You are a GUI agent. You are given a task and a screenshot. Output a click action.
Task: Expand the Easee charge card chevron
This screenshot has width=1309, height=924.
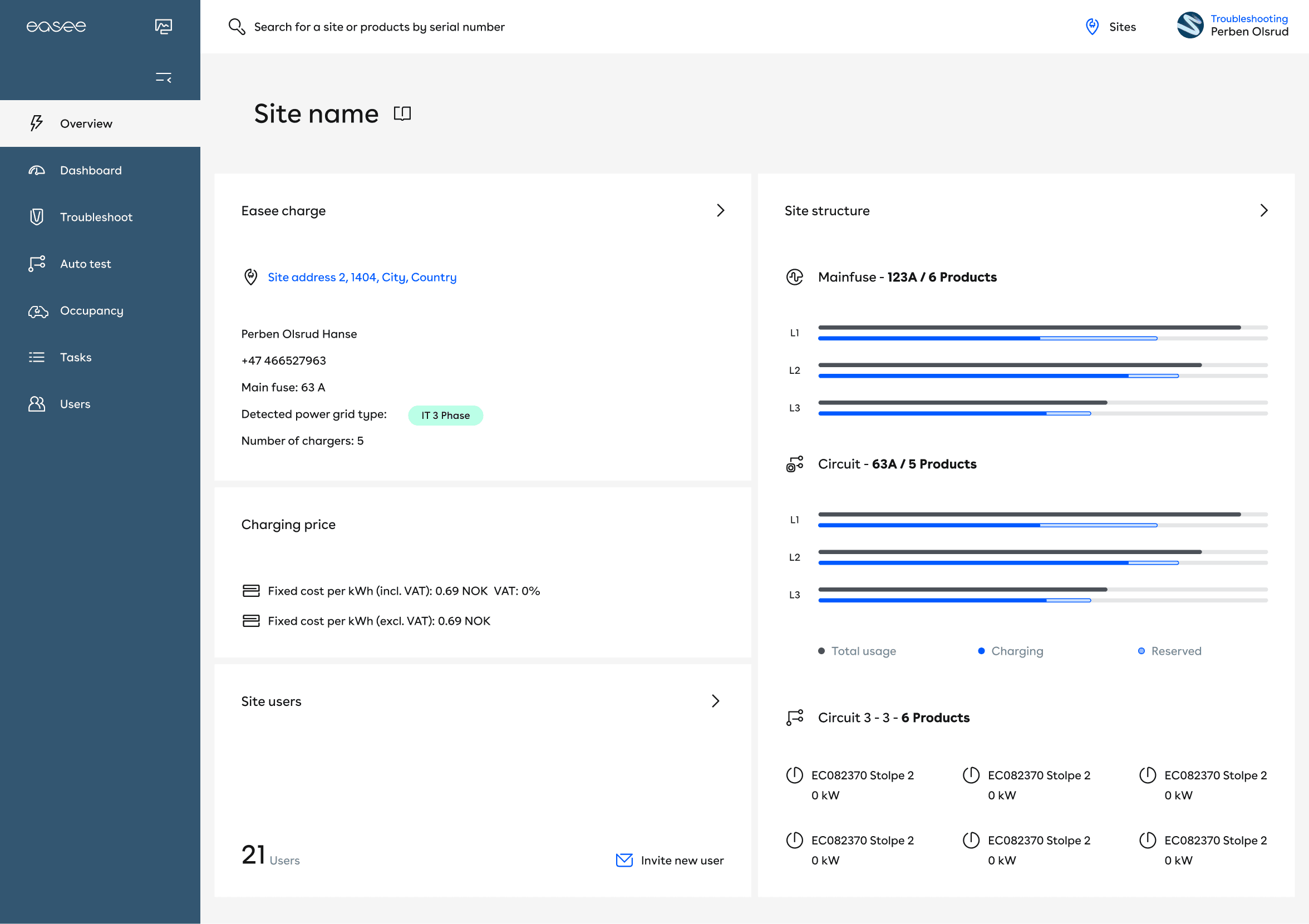click(720, 211)
